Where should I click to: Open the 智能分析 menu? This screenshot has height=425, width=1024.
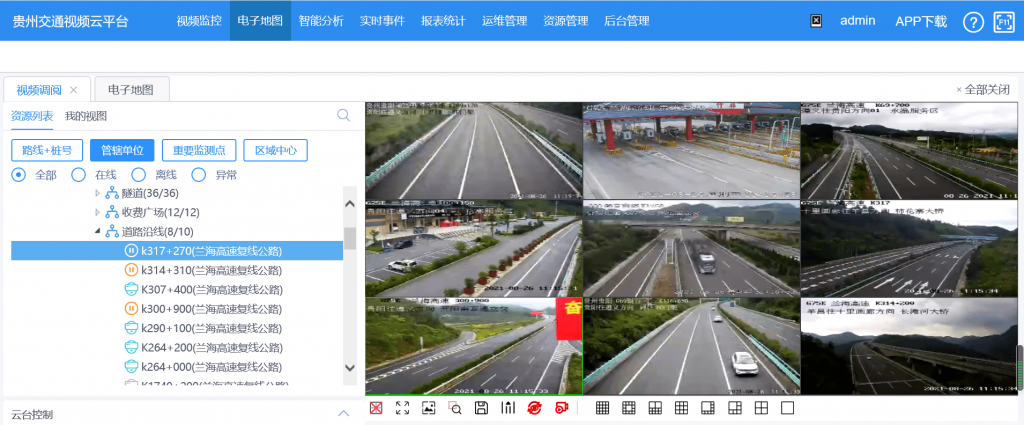point(321,21)
